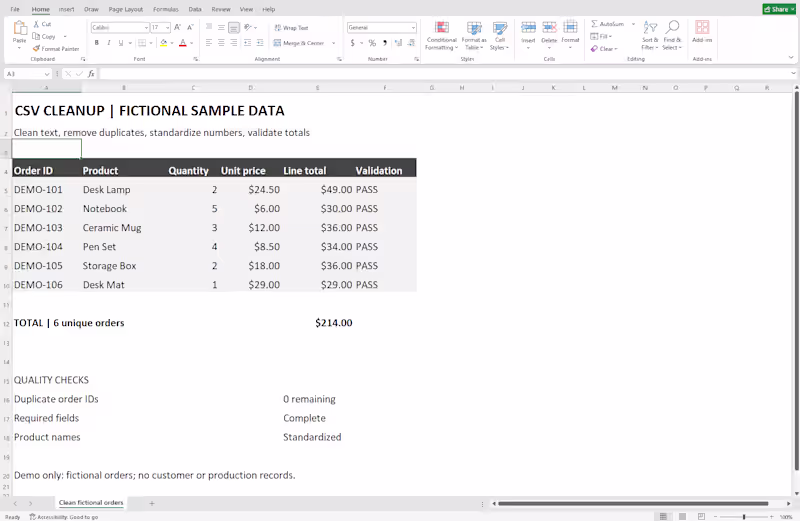
Task: Click the red Font Color swatch
Action: 183,43
